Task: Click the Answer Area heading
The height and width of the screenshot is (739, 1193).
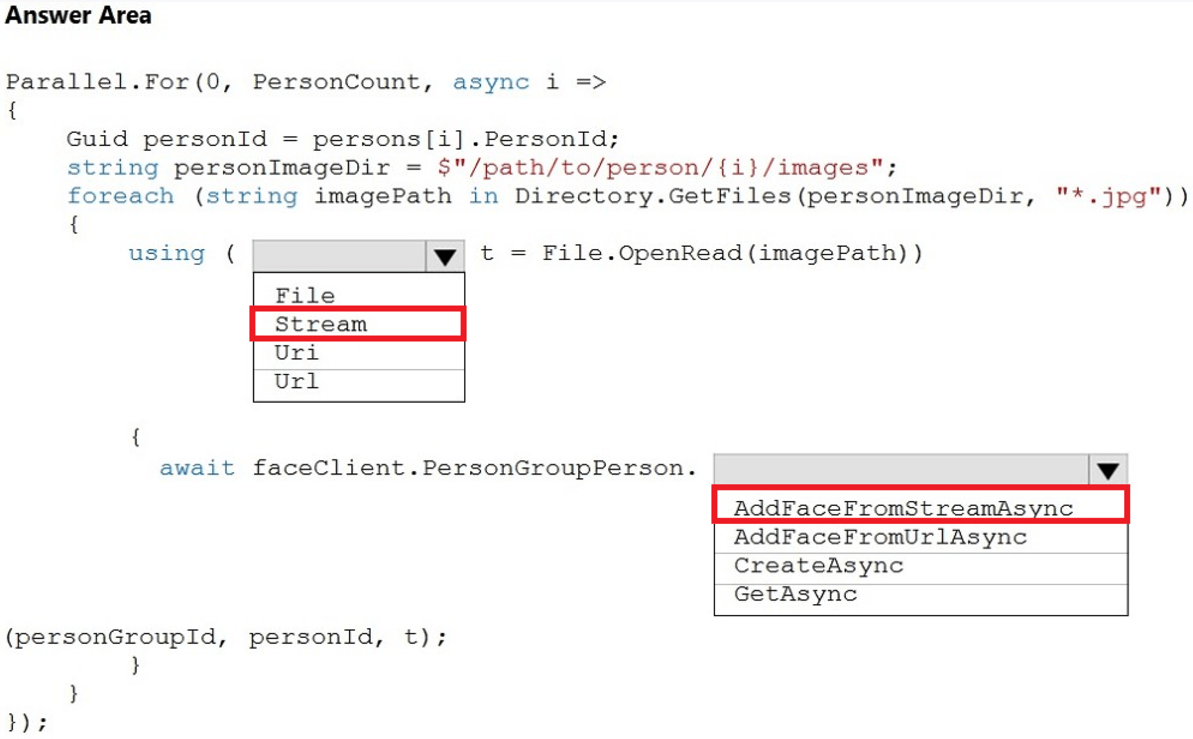Action: pyautogui.click(x=80, y=16)
